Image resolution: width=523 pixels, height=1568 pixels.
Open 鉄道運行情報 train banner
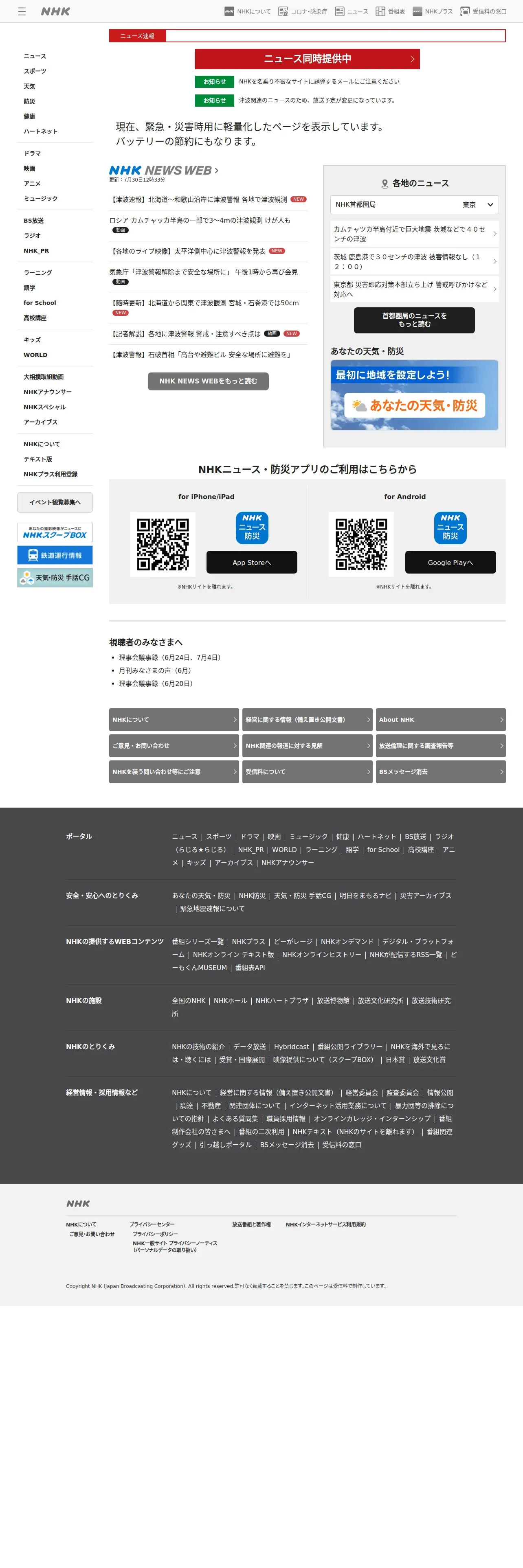(x=55, y=555)
